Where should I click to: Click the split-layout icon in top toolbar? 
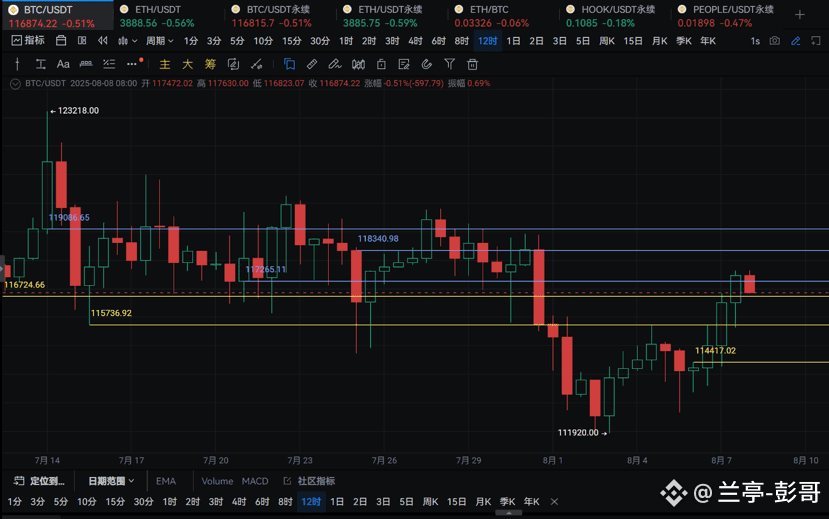(82, 41)
